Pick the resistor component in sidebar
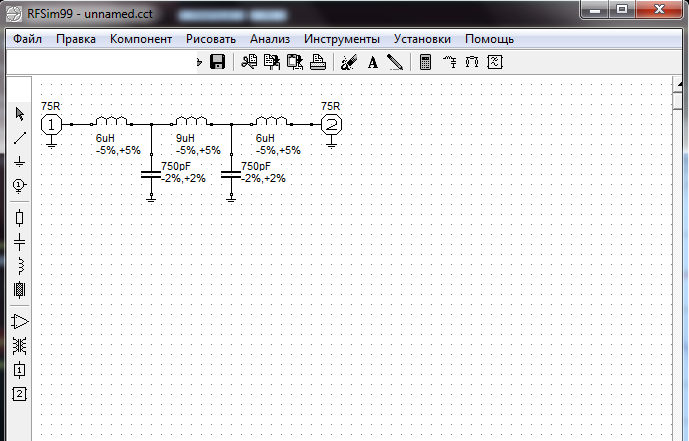 pyautogui.click(x=19, y=217)
